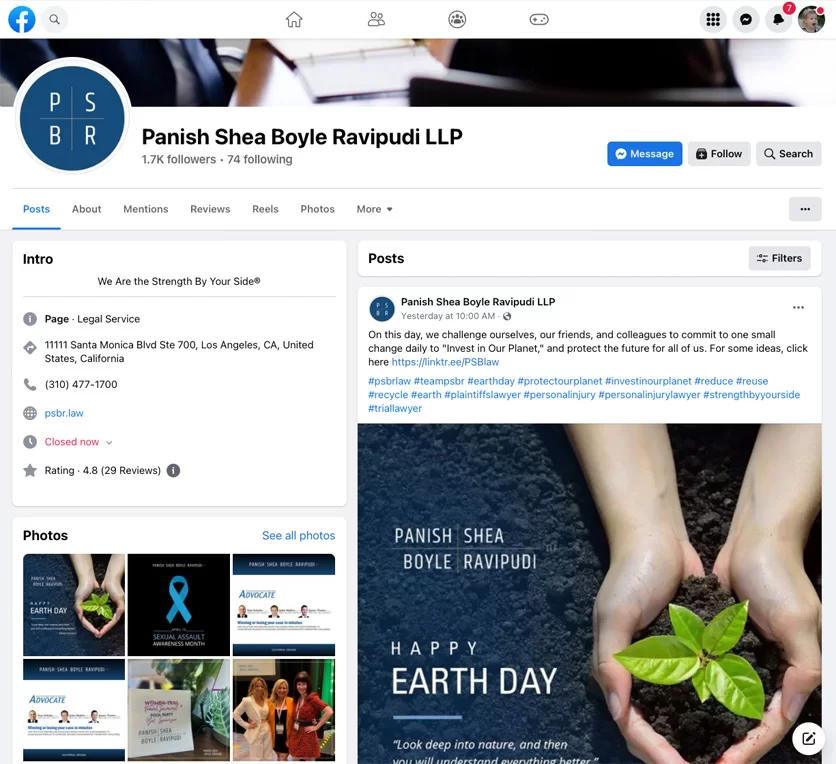Click the Message button
The image size is (836, 764).
tap(644, 154)
